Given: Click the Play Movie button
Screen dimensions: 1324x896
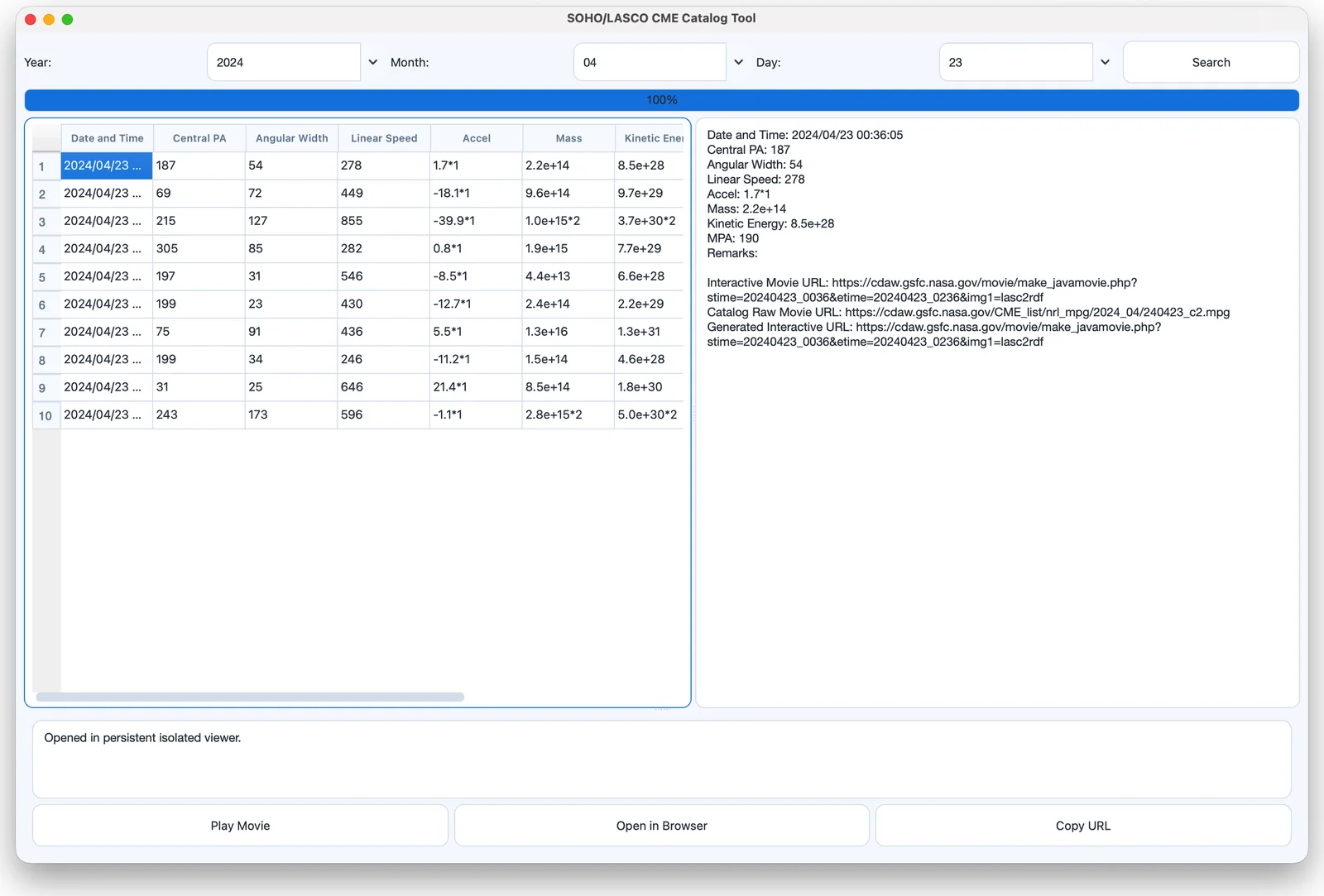Looking at the screenshot, I should (x=240, y=826).
